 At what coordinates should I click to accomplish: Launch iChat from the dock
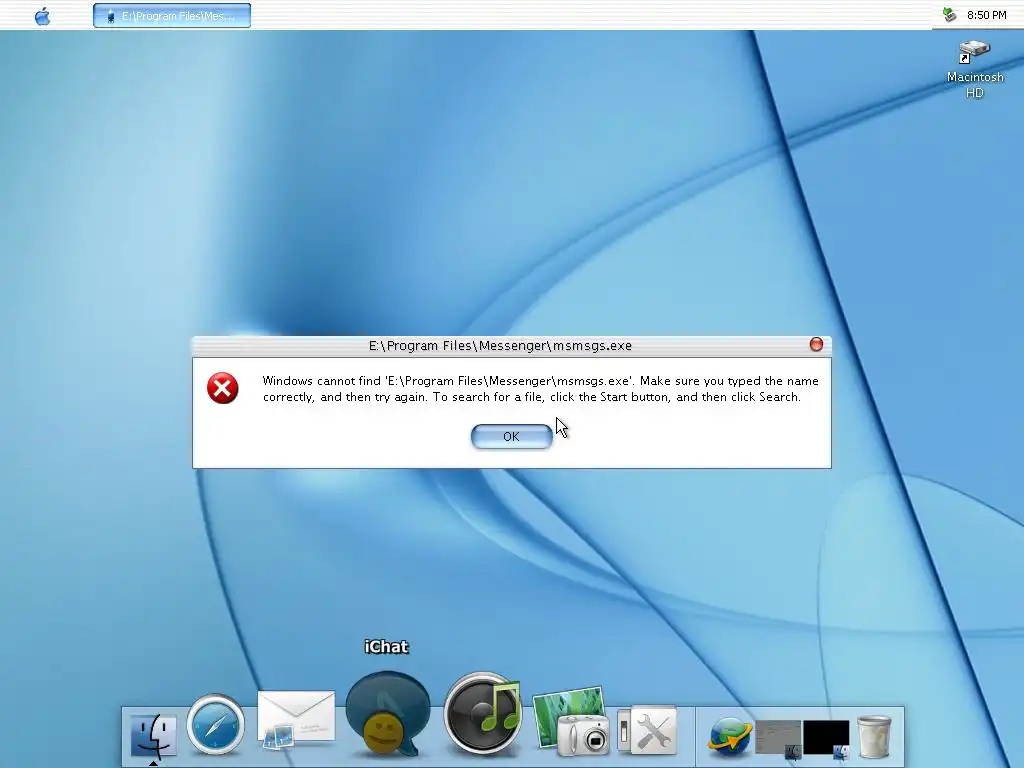point(387,713)
